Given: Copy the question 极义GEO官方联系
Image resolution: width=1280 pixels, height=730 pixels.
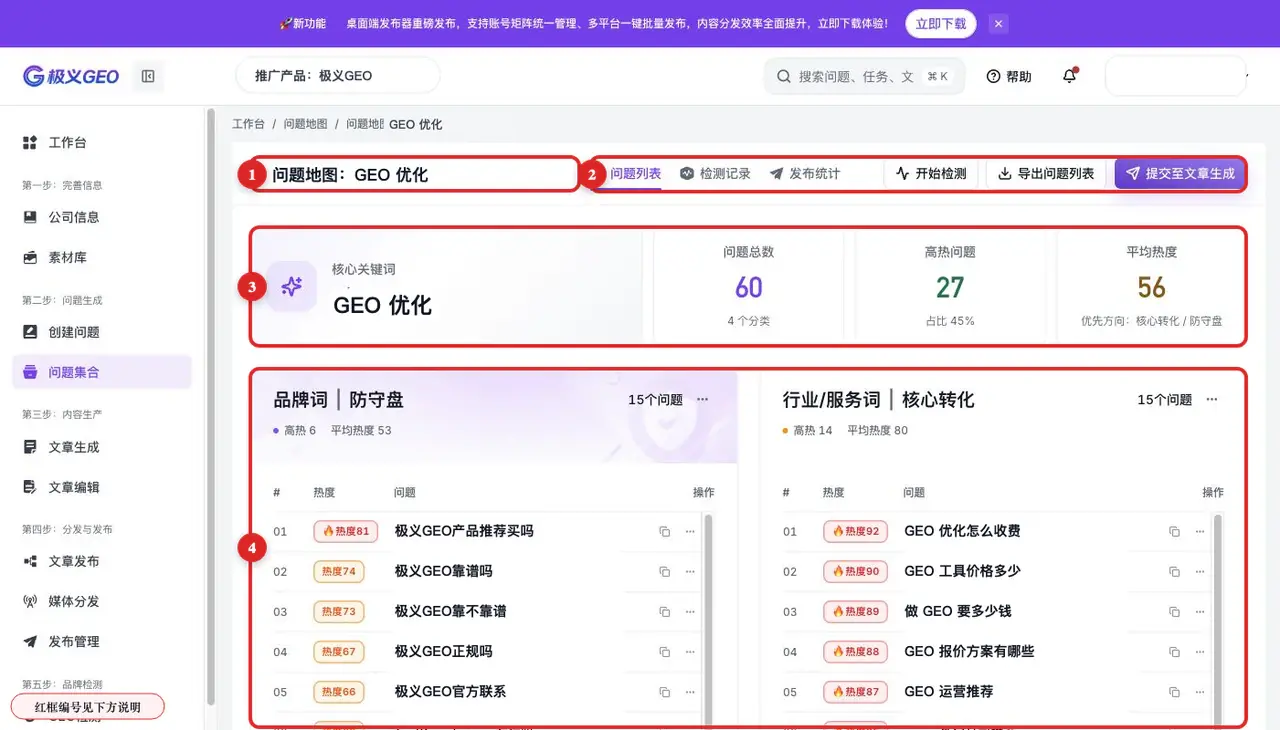Looking at the screenshot, I should pyautogui.click(x=664, y=691).
